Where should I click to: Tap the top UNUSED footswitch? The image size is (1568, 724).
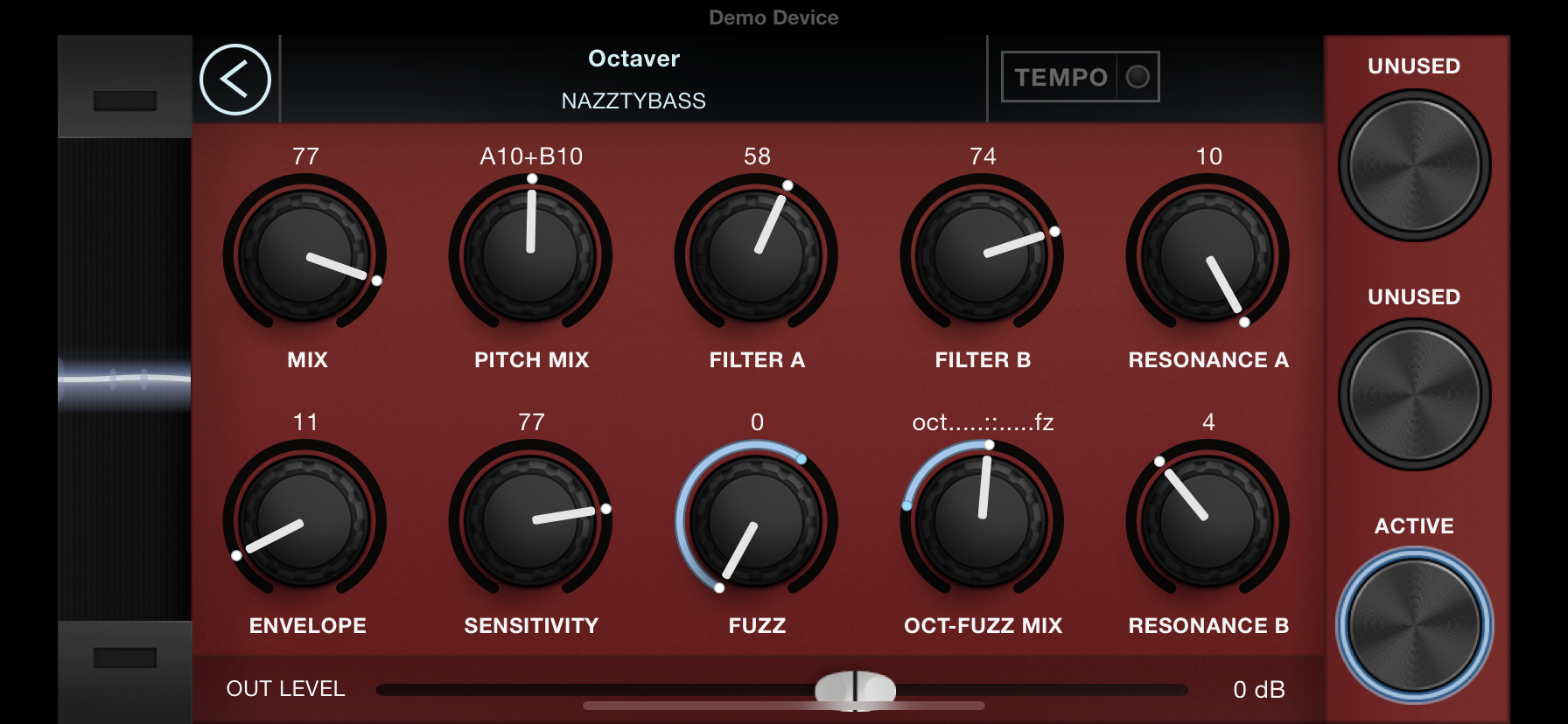click(1414, 164)
